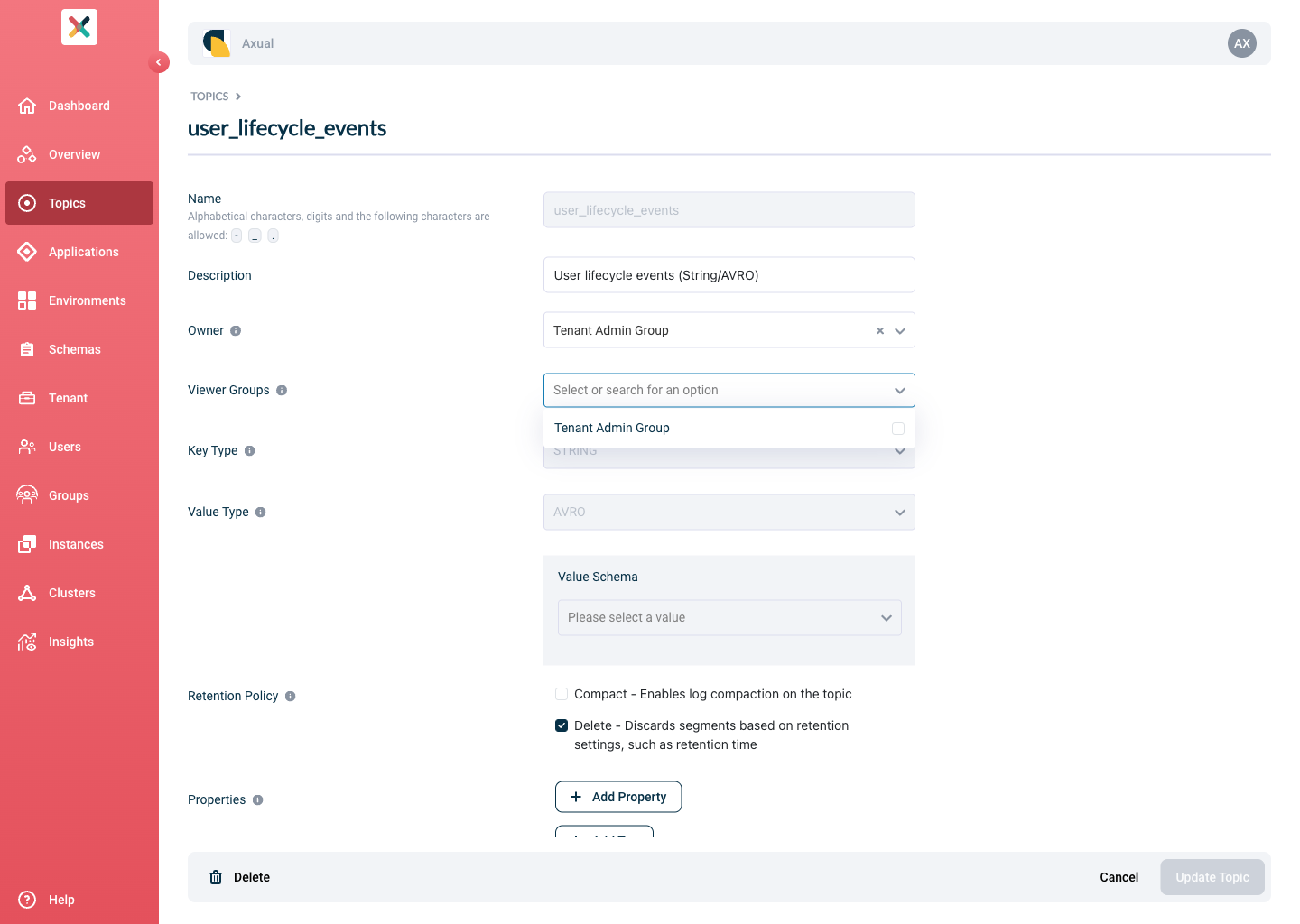Open the Value Schema dropdown
The image size is (1300, 924).
[729, 617]
